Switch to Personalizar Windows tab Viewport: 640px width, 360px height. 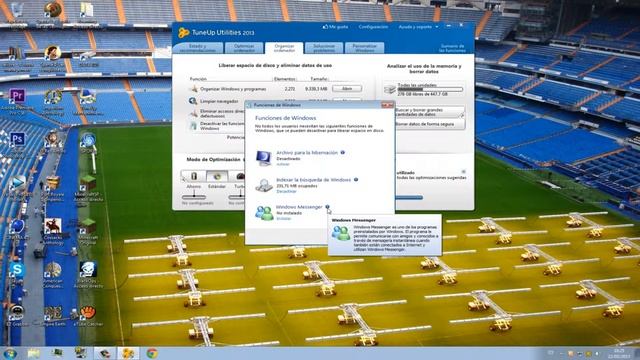pos(364,48)
